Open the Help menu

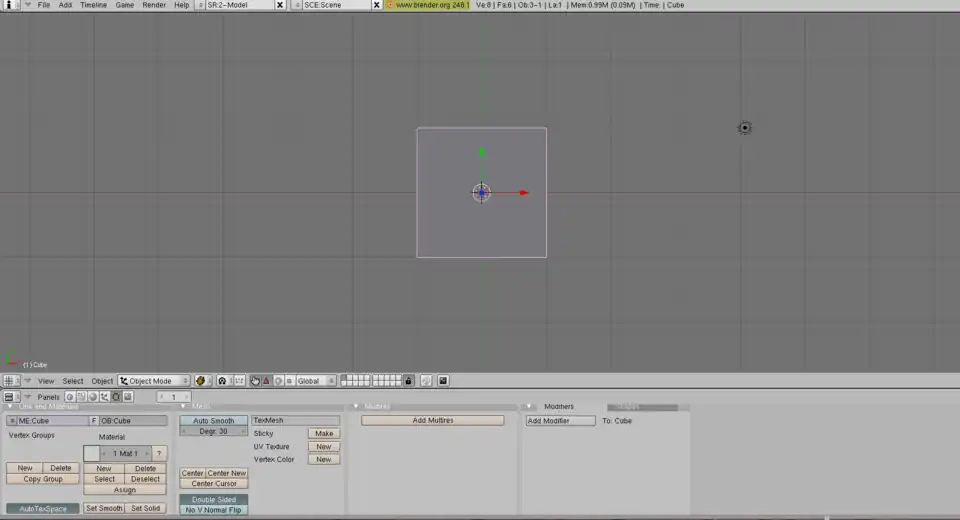pyautogui.click(x=181, y=5)
